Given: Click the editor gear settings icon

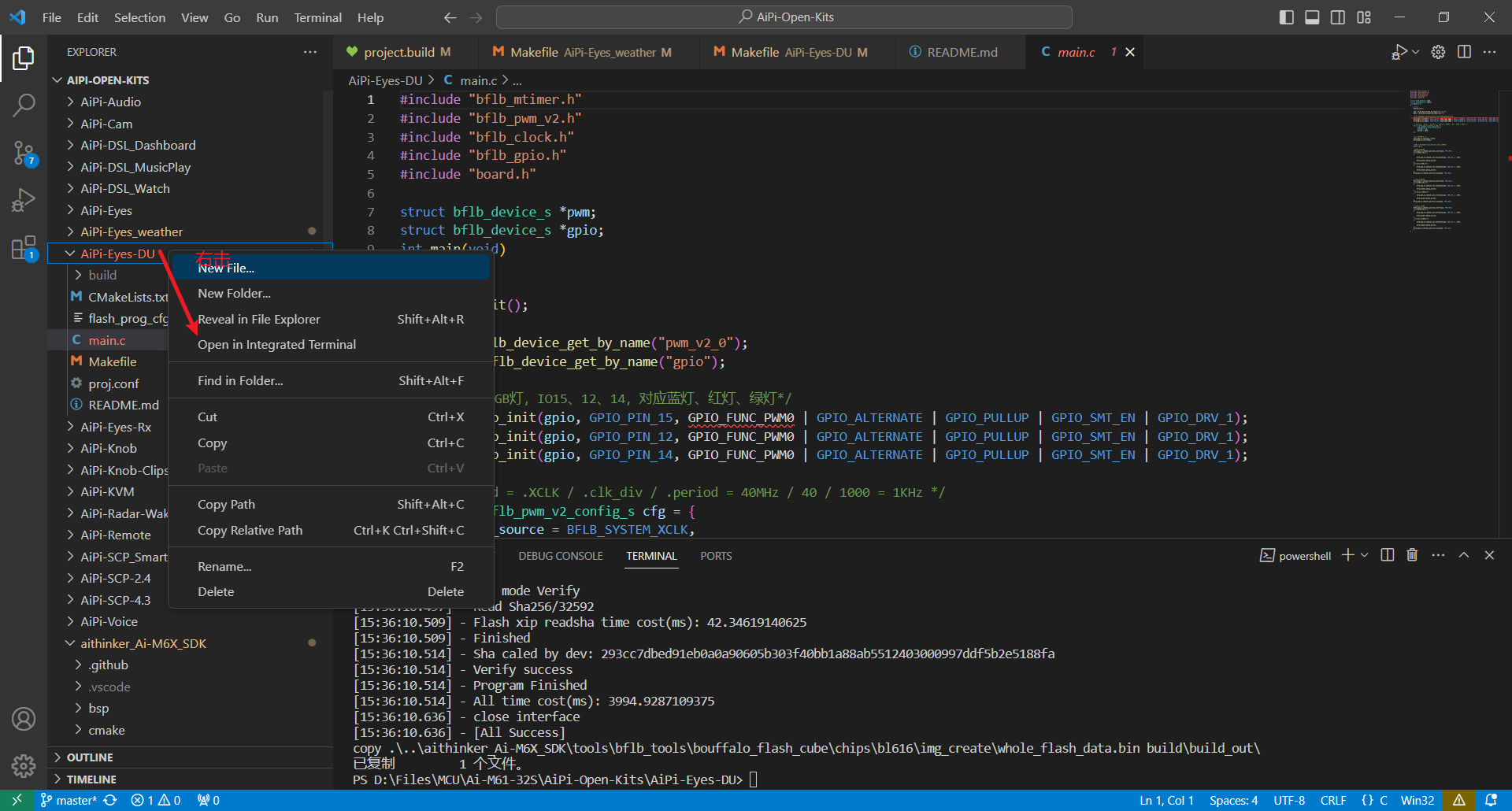Looking at the screenshot, I should tap(1438, 52).
